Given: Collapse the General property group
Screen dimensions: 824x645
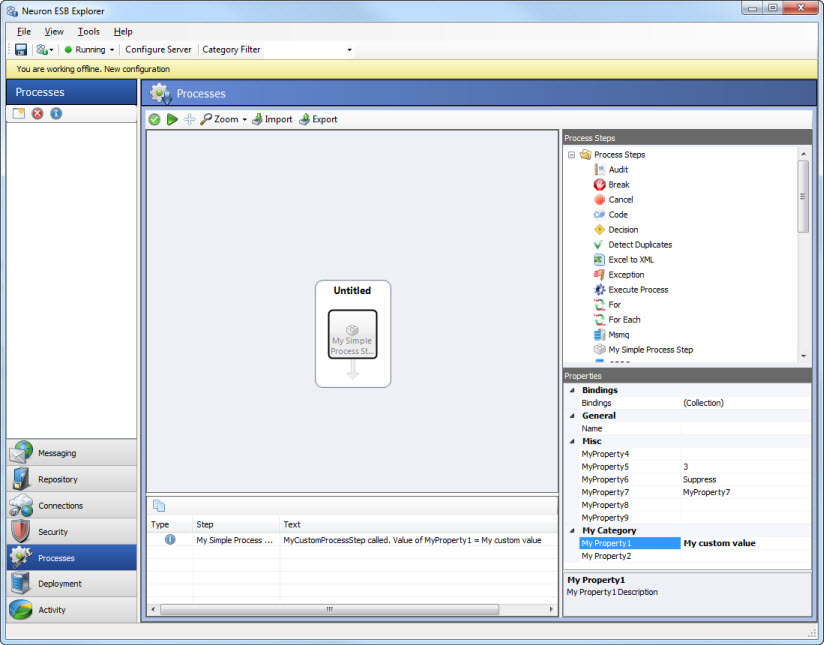Looking at the screenshot, I should 572,416.
